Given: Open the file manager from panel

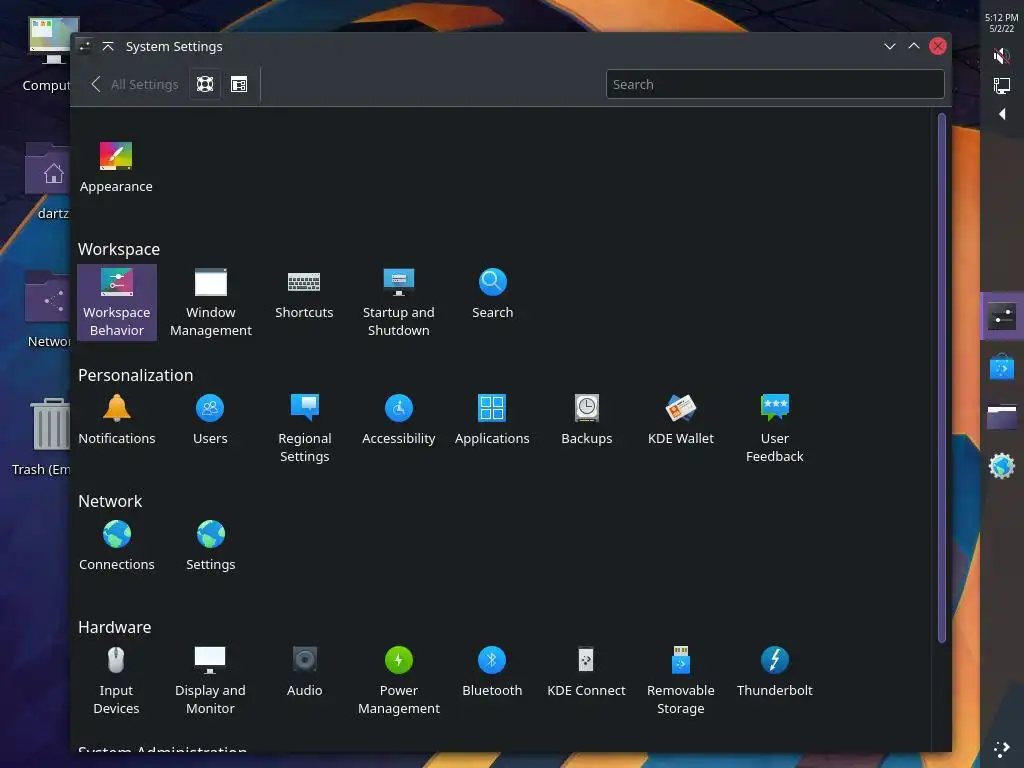Looking at the screenshot, I should (1002, 417).
